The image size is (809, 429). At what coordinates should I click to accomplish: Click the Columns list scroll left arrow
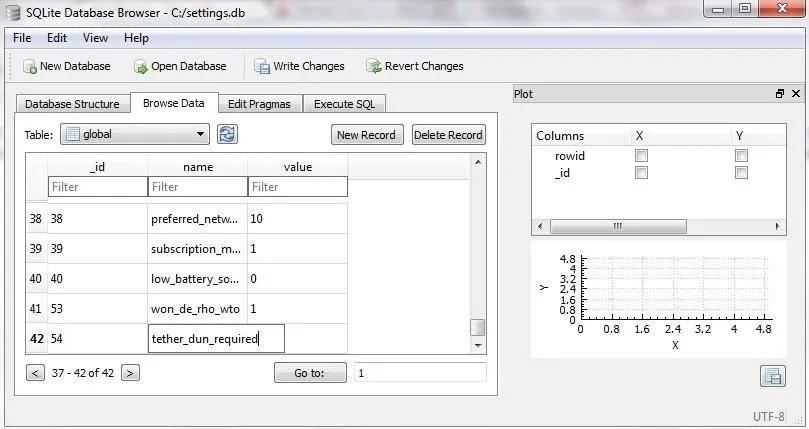pyautogui.click(x=540, y=226)
